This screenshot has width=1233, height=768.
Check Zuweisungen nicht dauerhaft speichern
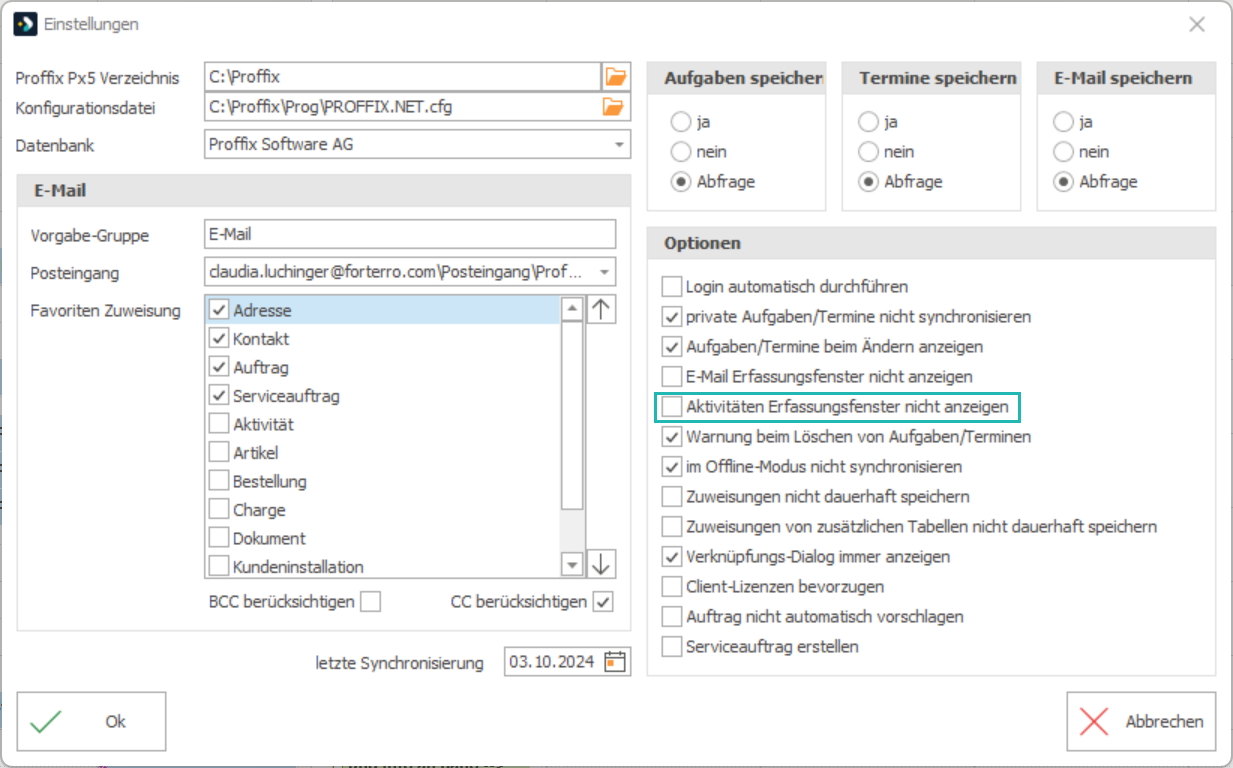[x=672, y=497]
